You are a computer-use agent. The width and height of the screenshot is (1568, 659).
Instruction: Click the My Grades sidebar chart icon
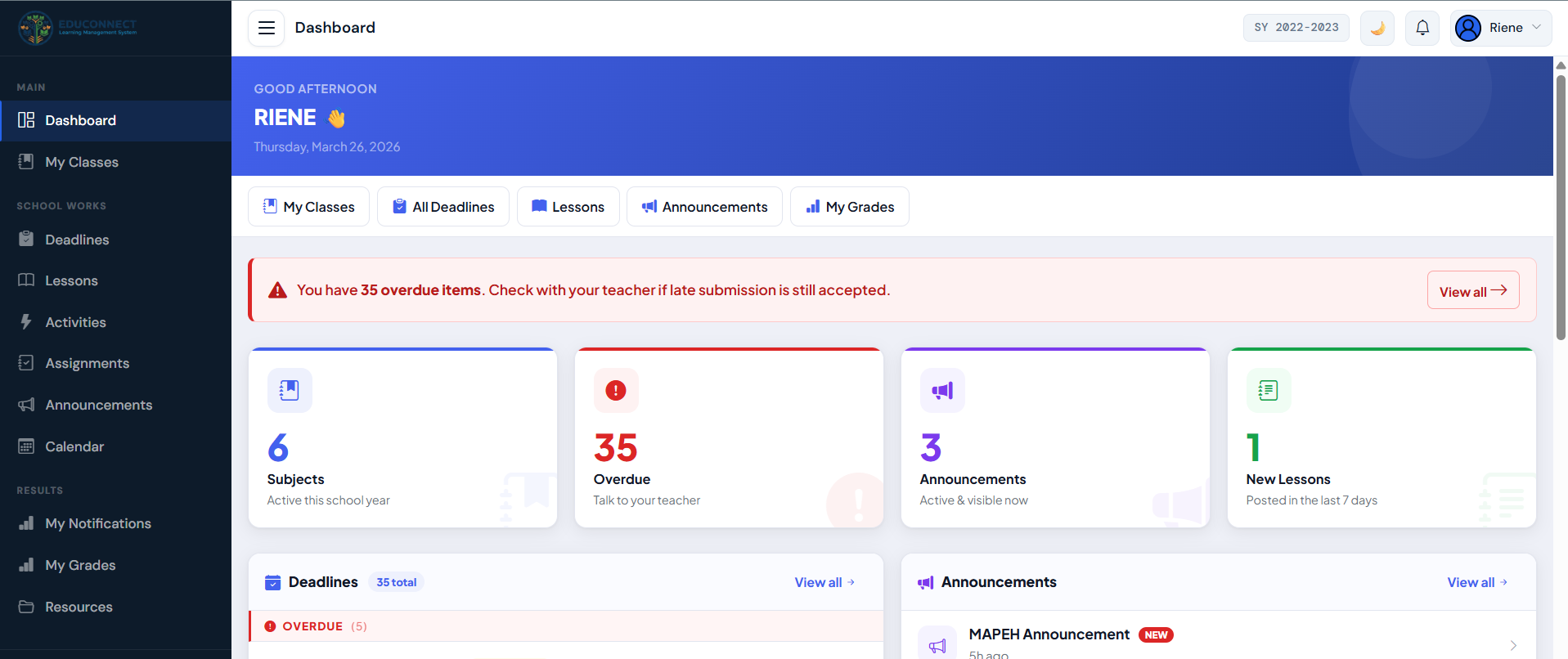26,565
